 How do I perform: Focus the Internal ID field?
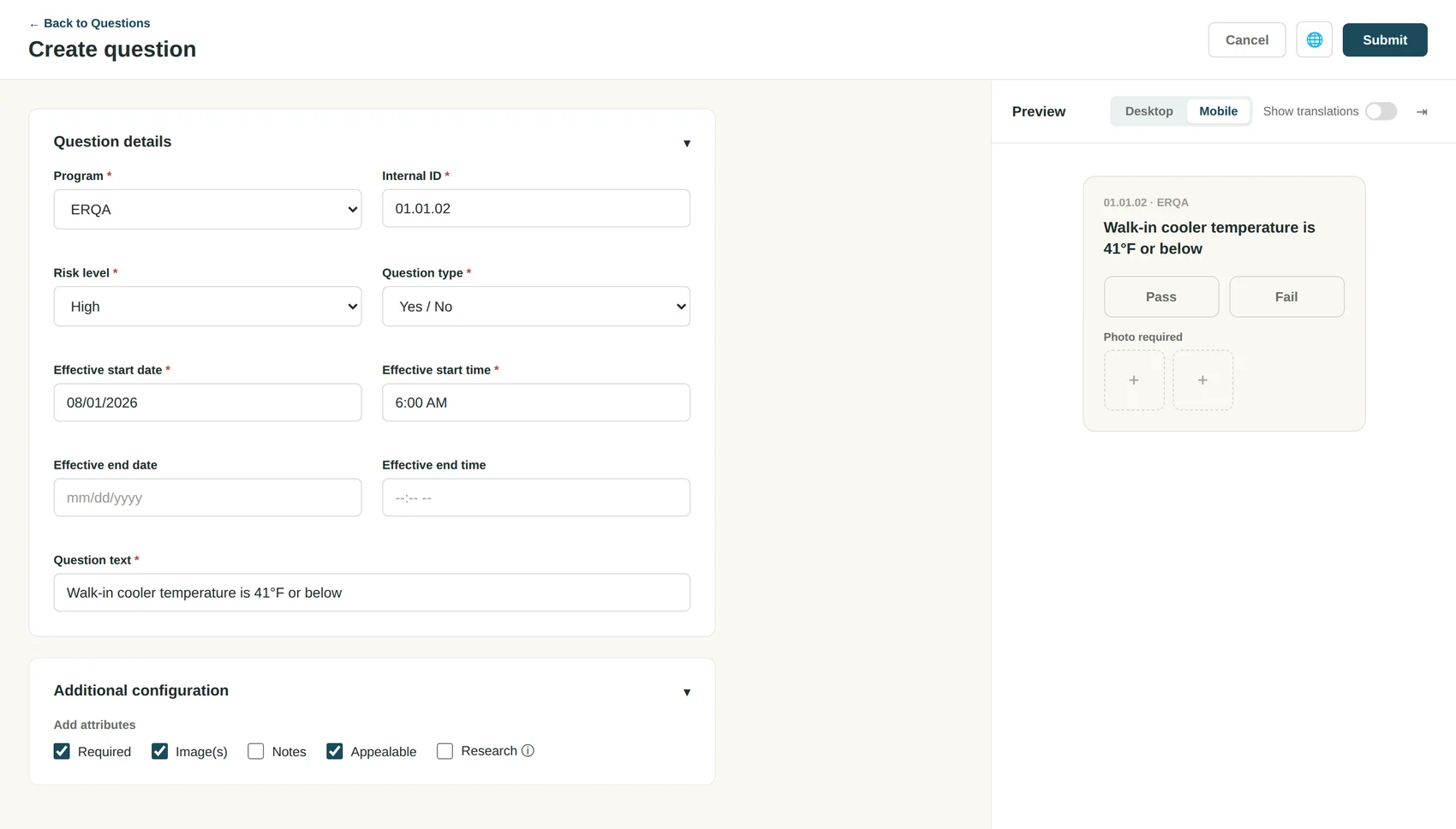coord(536,208)
